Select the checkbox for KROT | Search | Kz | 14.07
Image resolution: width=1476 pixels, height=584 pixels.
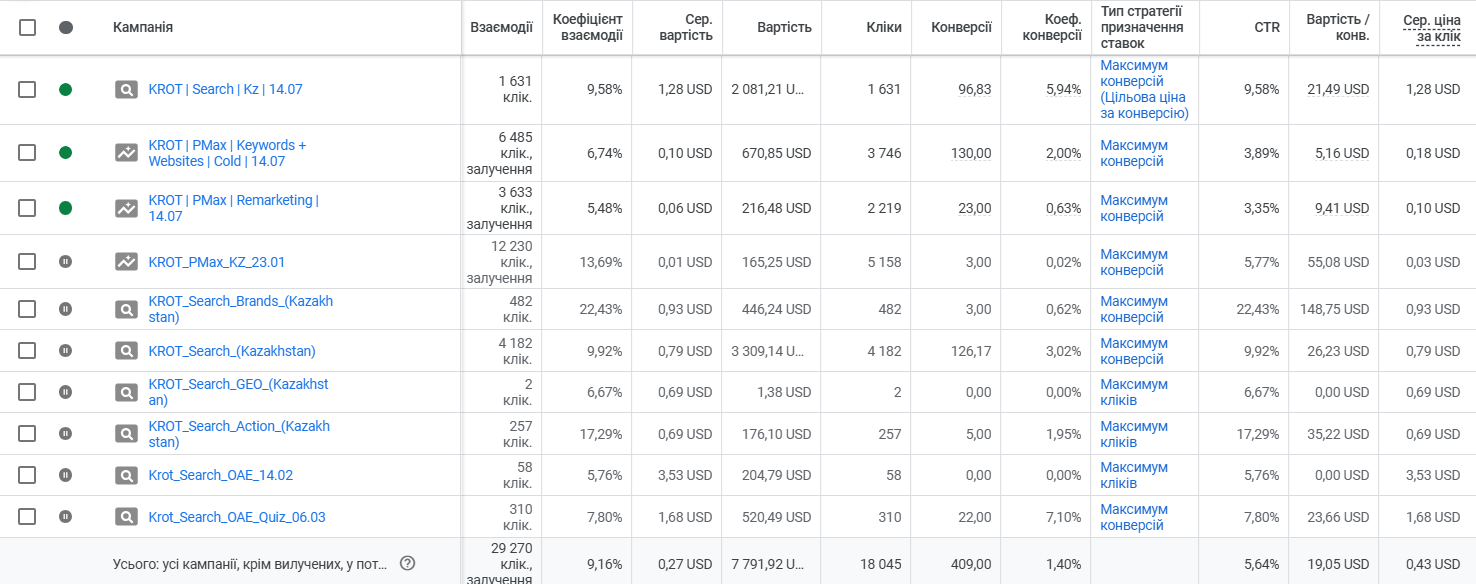(27, 89)
